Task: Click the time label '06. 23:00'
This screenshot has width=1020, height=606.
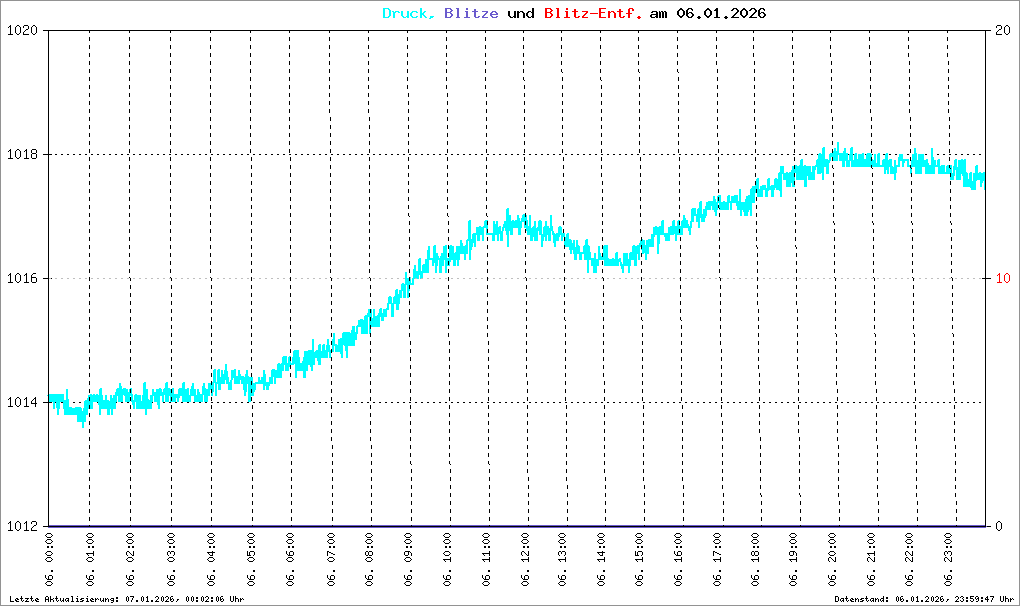Action: 949,560
